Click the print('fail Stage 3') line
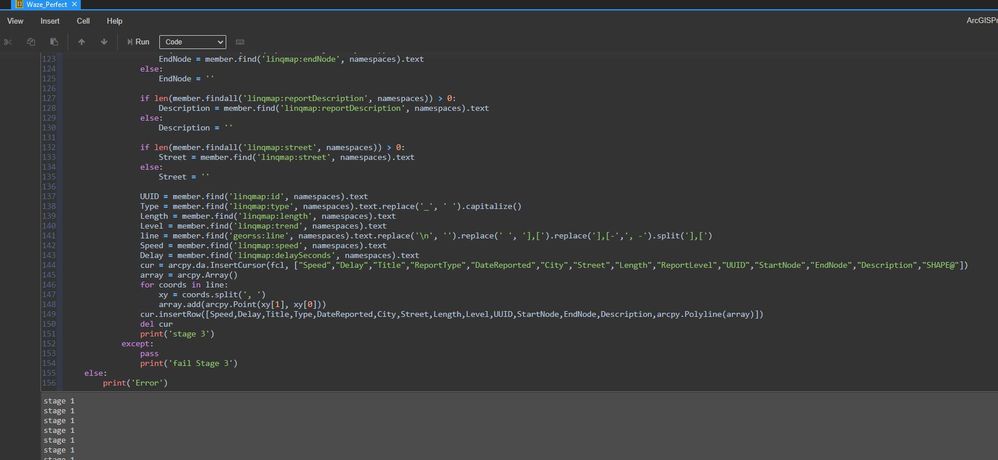 tap(189, 363)
